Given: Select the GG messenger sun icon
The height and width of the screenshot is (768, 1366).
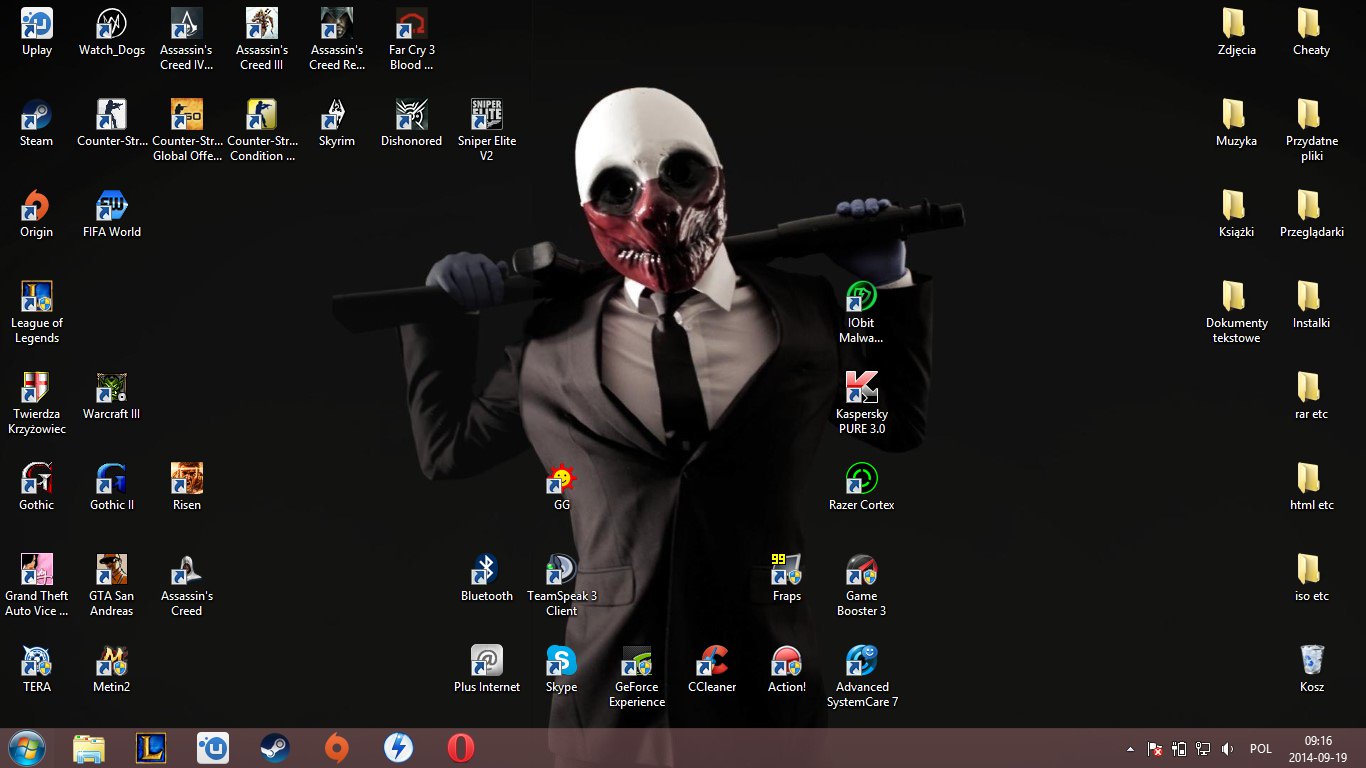Looking at the screenshot, I should [562, 487].
